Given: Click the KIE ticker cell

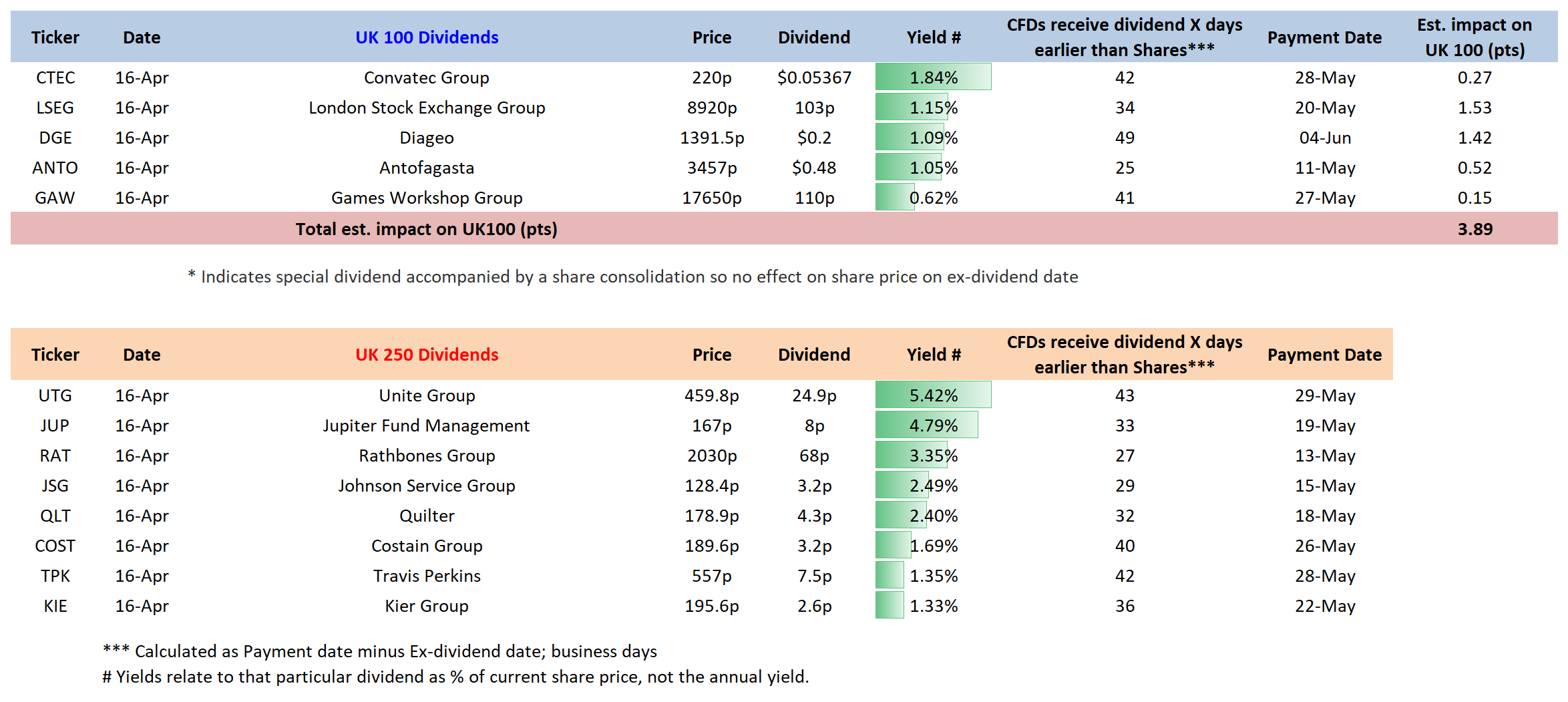Looking at the screenshot, I should [55, 606].
